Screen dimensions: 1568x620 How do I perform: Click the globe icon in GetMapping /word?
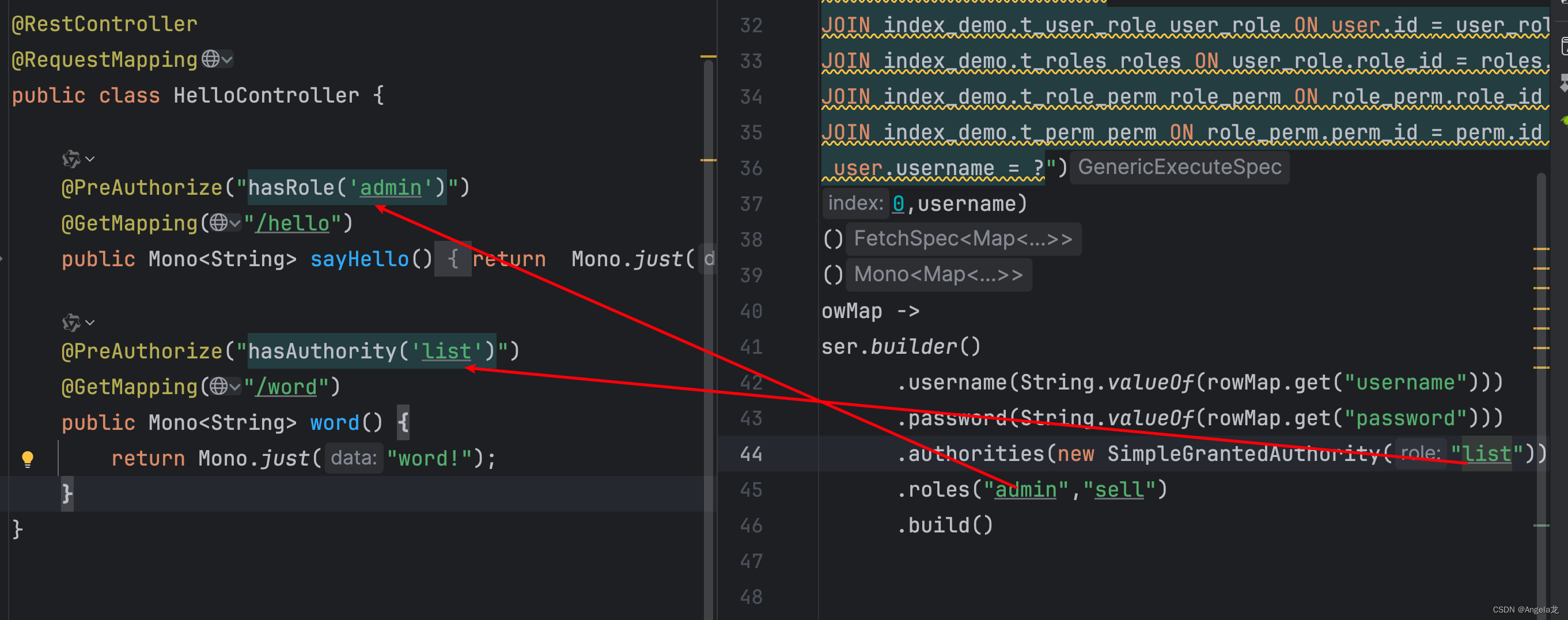coord(218,386)
